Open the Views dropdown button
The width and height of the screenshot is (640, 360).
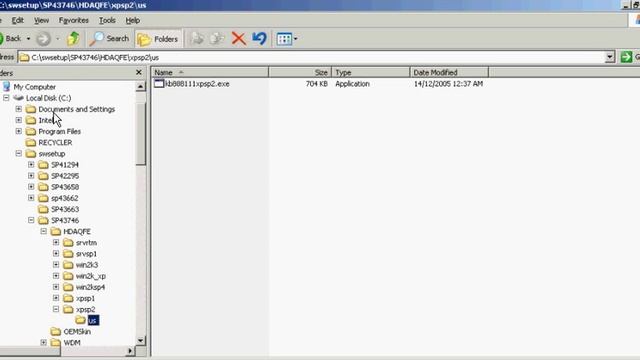[287, 39]
